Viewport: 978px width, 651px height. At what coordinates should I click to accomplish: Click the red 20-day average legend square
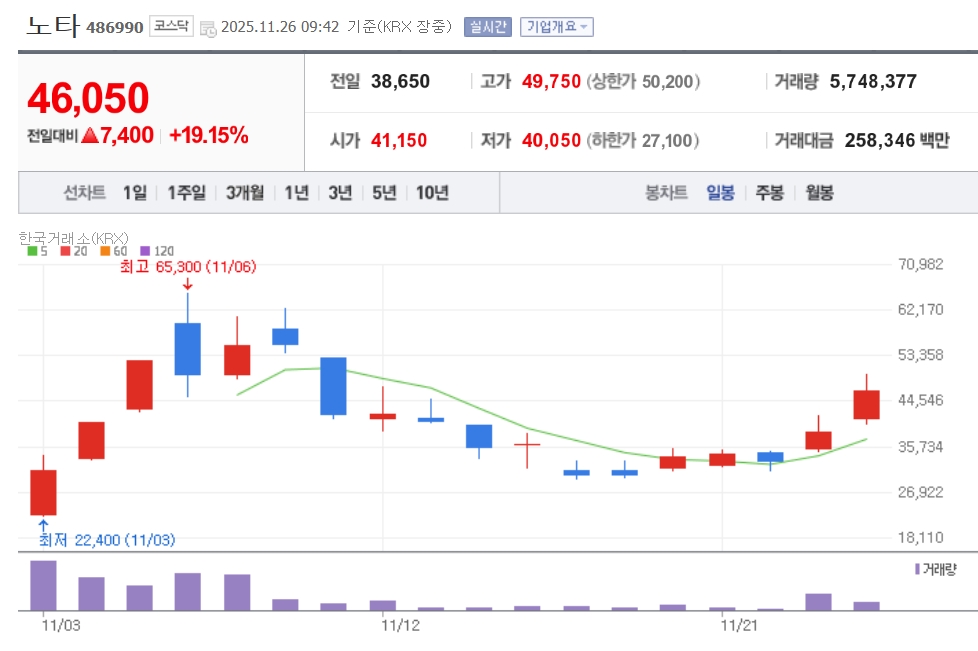pos(65,251)
